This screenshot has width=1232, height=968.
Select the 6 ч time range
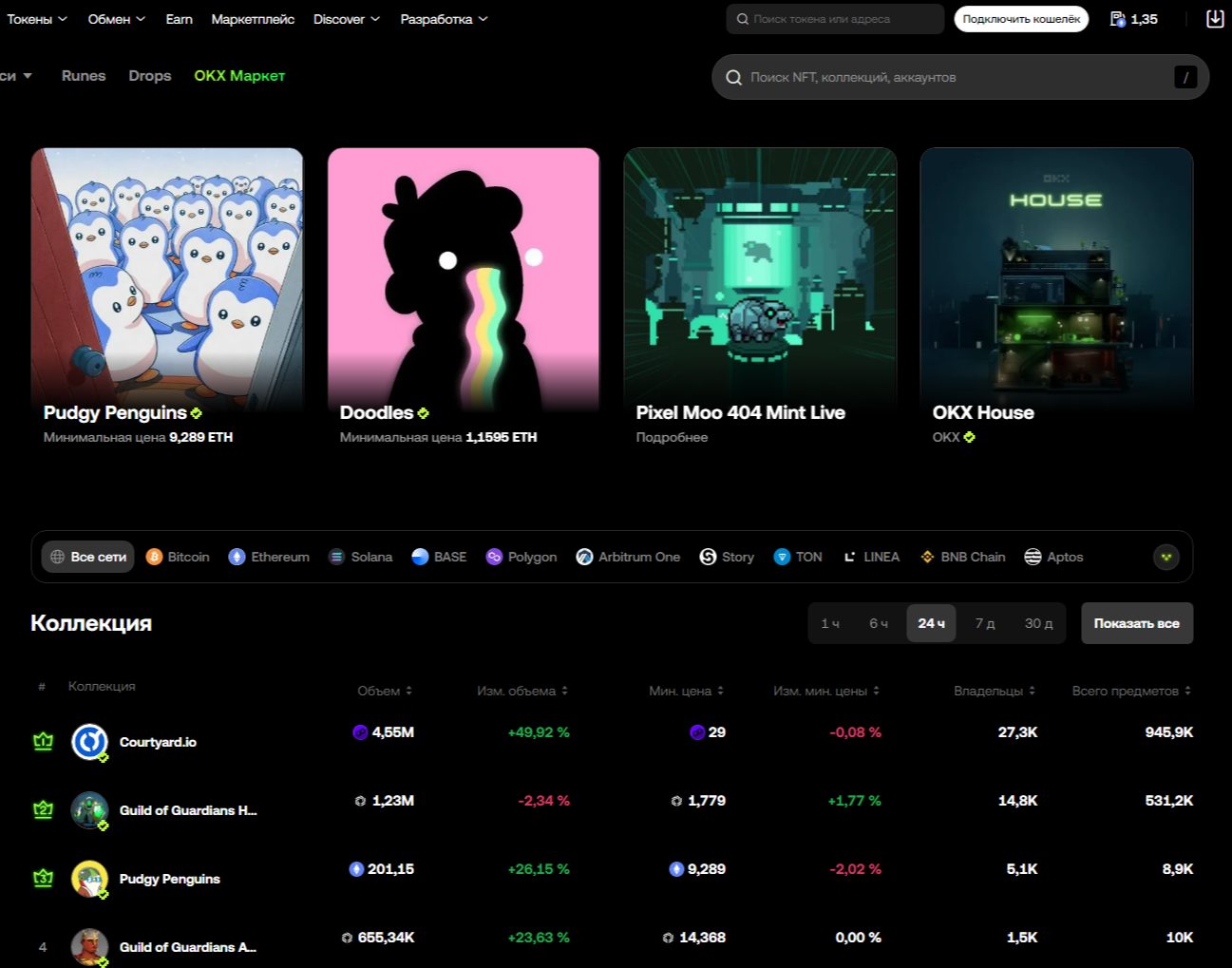[879, 623]
